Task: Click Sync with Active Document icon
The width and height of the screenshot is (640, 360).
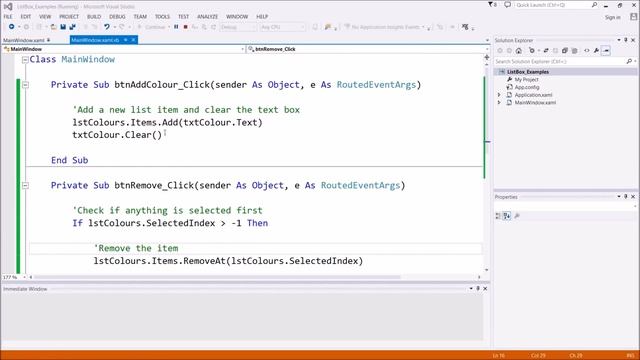Action: (546, 51)
